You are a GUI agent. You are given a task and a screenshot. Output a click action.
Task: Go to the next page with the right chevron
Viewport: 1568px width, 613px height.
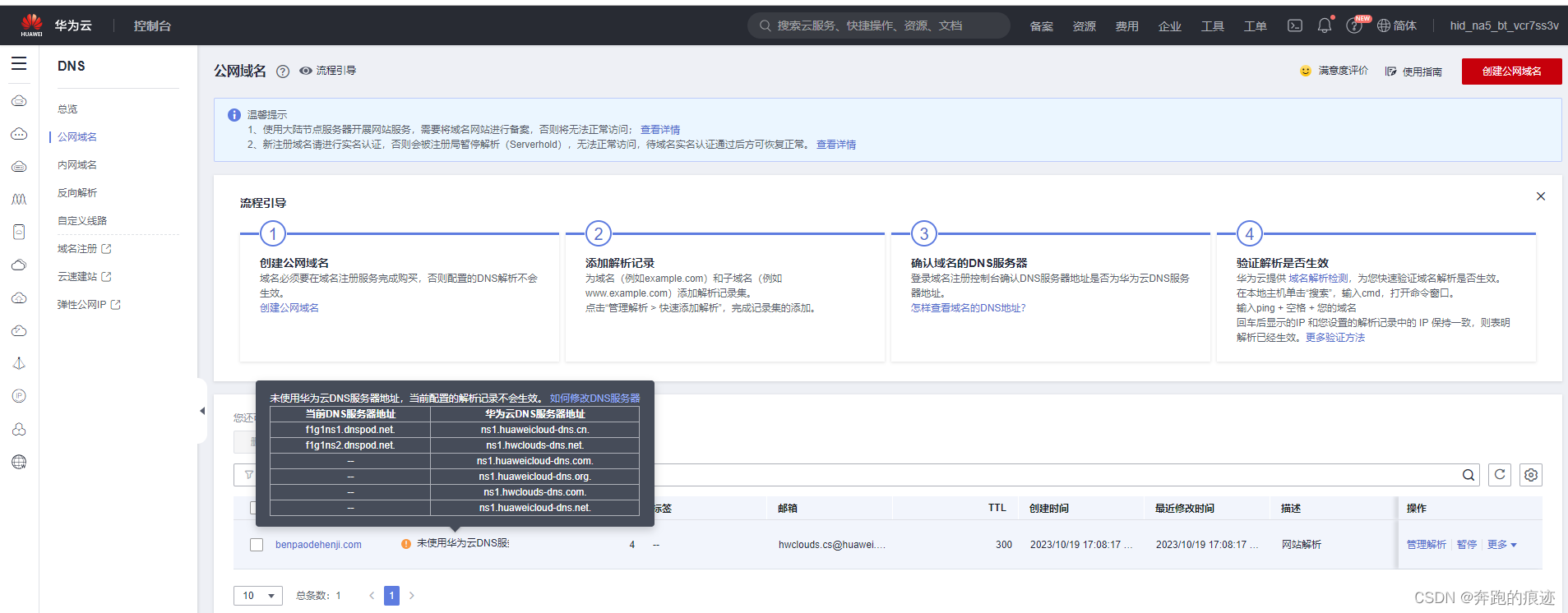(x=412, y=596)
